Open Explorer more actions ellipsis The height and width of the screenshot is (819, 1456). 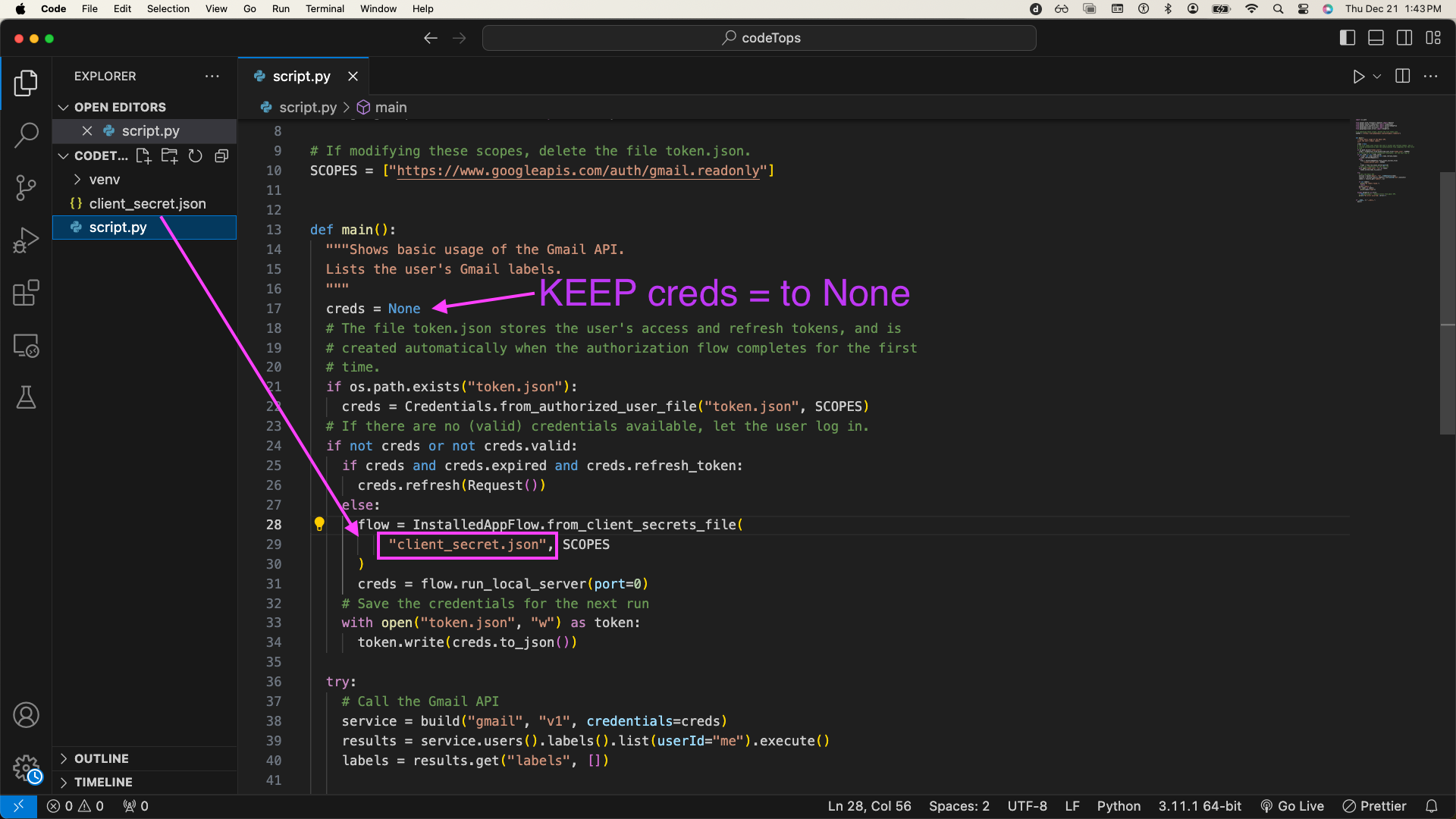(x=212, y=77)
